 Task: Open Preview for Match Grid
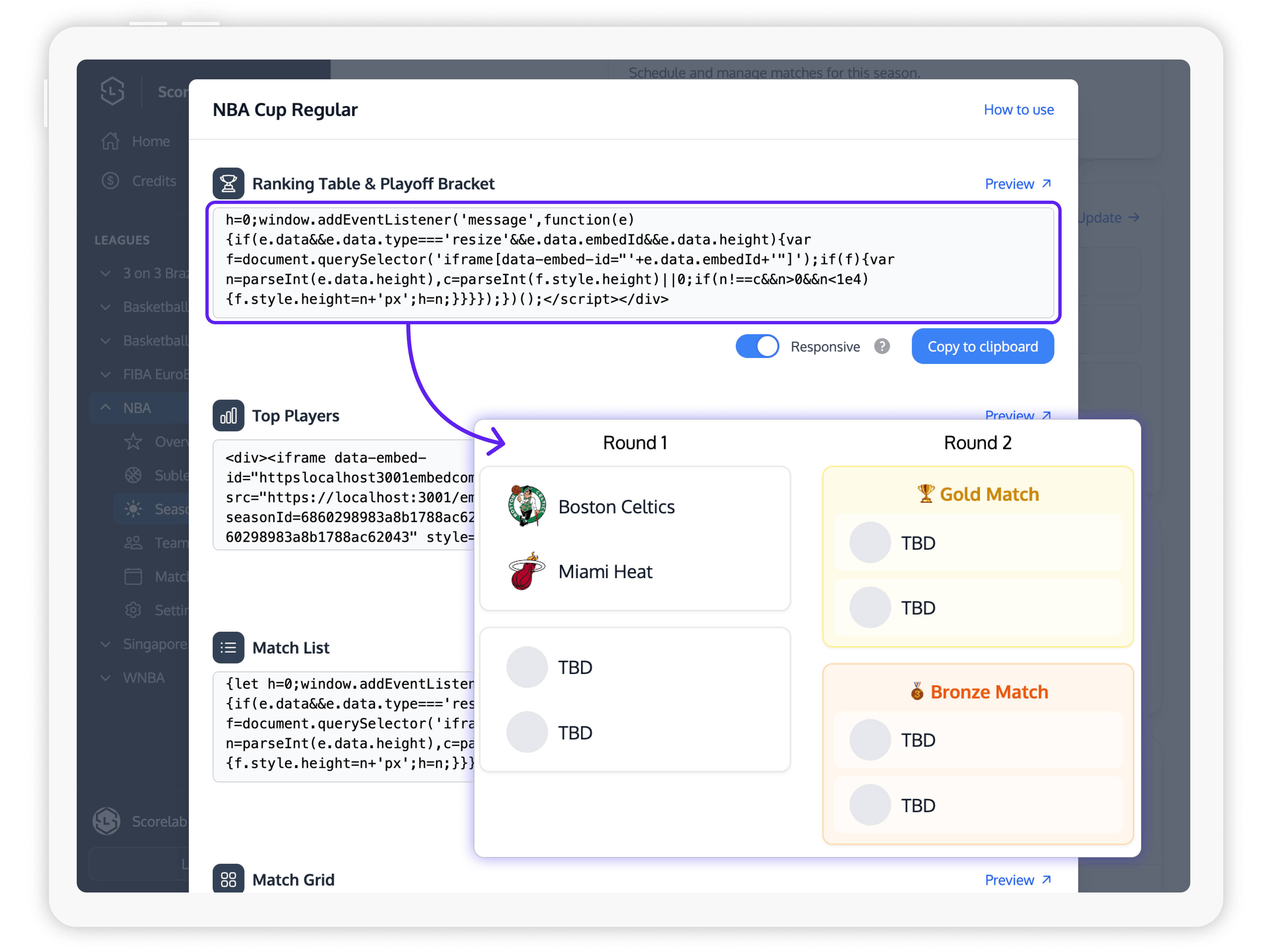pos(1018,880)
